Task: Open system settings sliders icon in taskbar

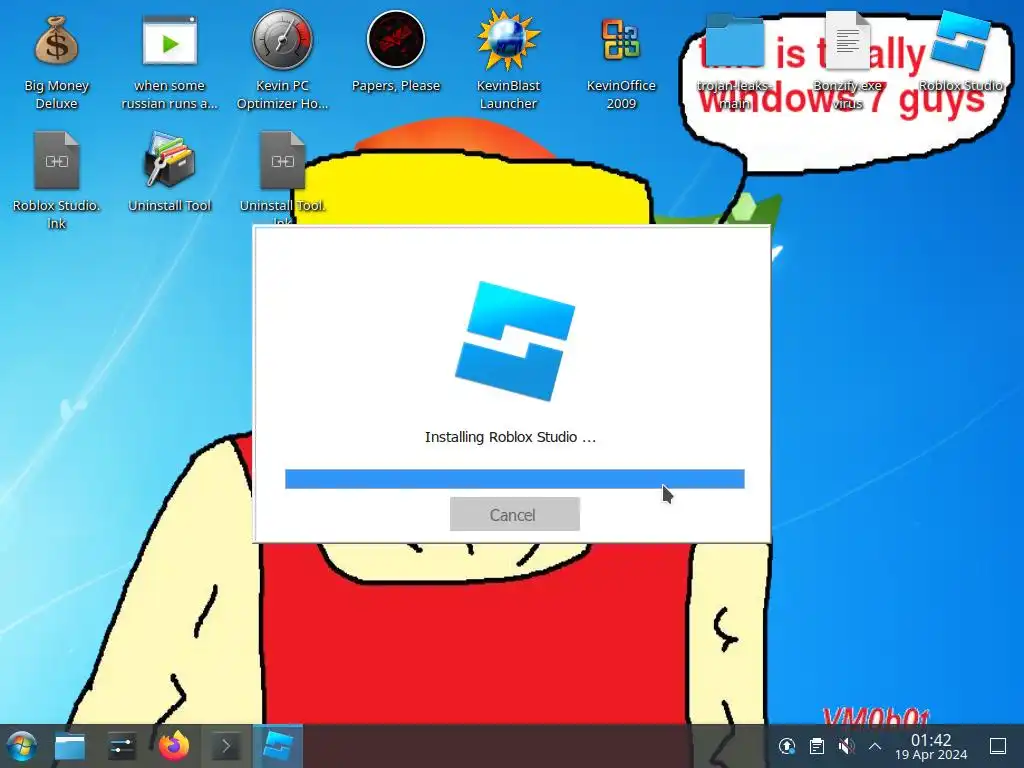Action: tap(121, 746)
